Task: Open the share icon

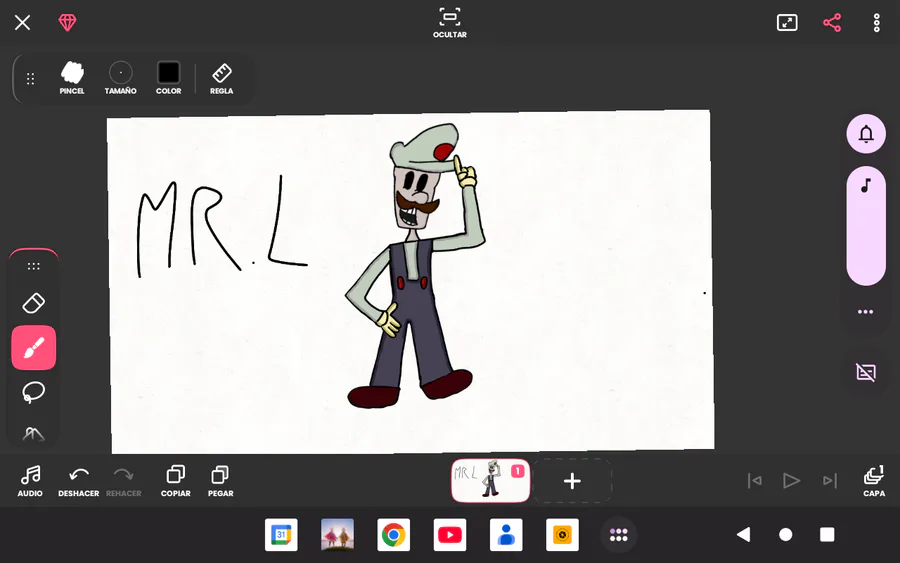Action: click(x=832, y=23)
